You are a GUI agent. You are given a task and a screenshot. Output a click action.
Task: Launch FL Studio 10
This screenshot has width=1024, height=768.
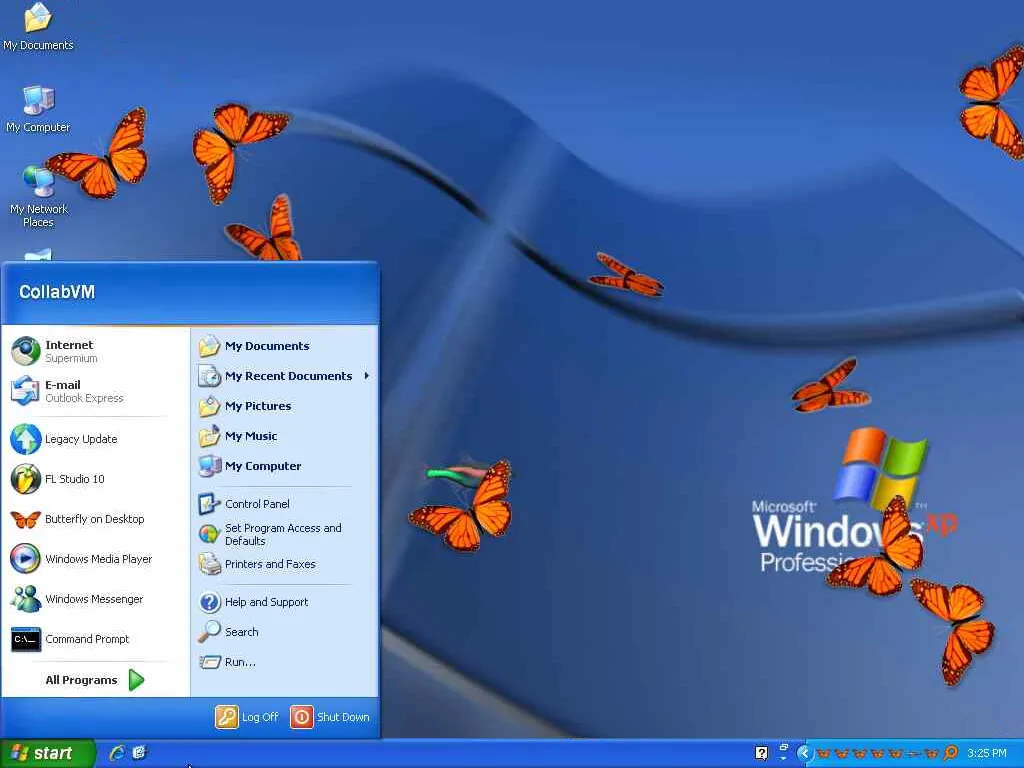[x=96, y=479]
